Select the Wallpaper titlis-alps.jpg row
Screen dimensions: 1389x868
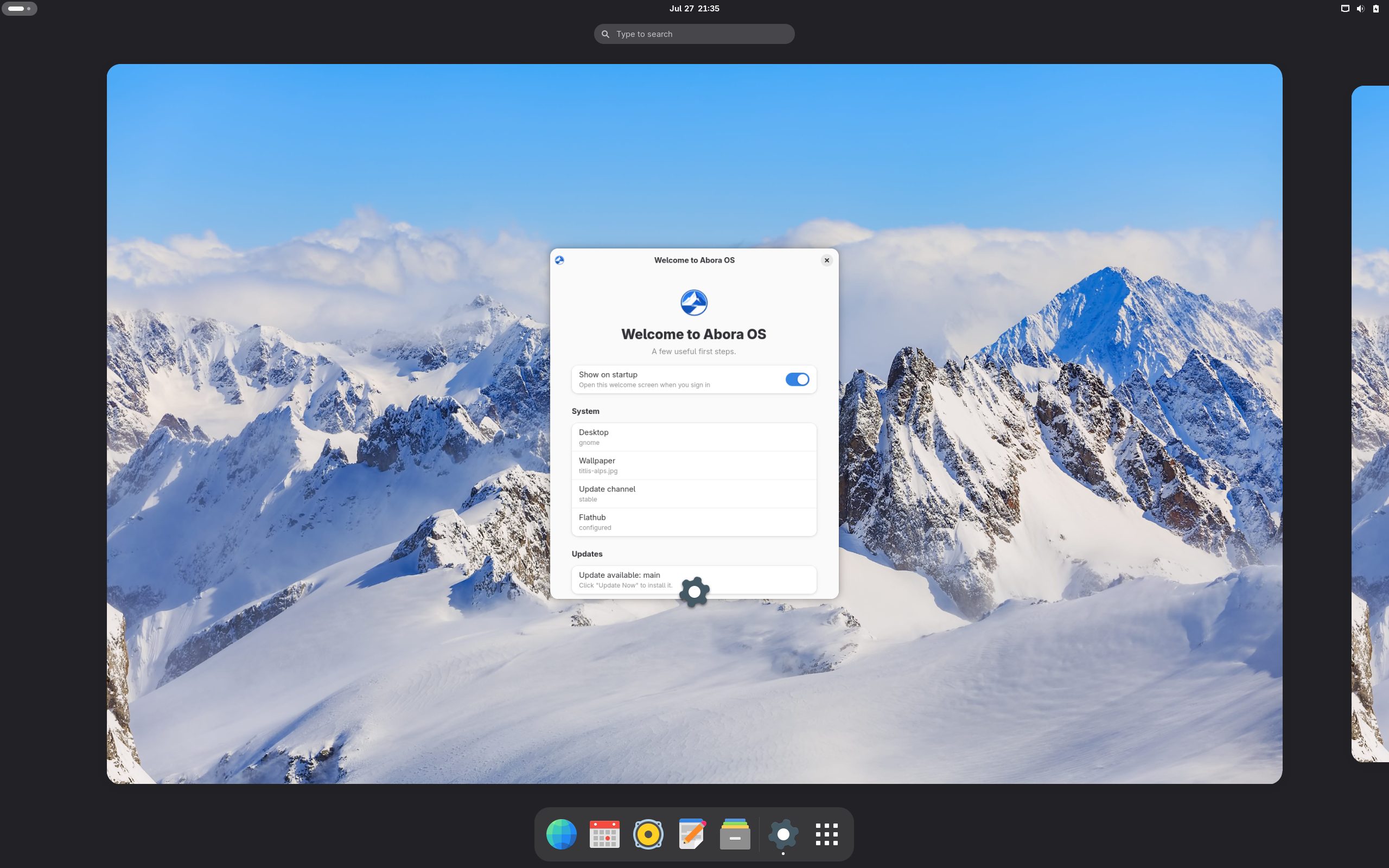(x=694, y=465)
